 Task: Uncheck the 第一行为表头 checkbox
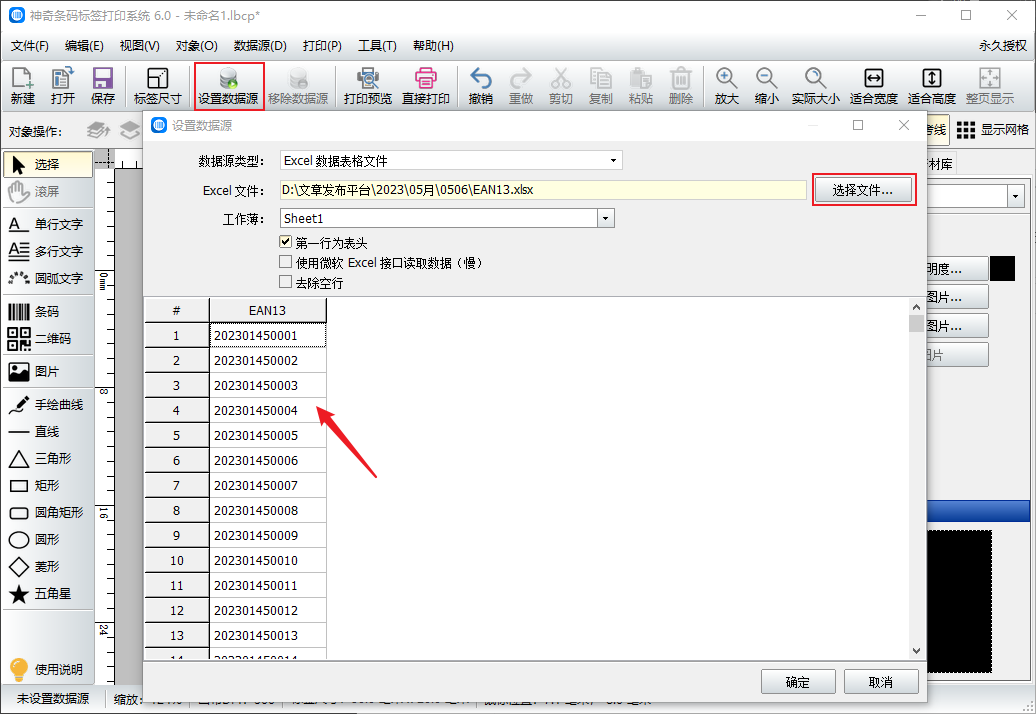tap(286, 243)
